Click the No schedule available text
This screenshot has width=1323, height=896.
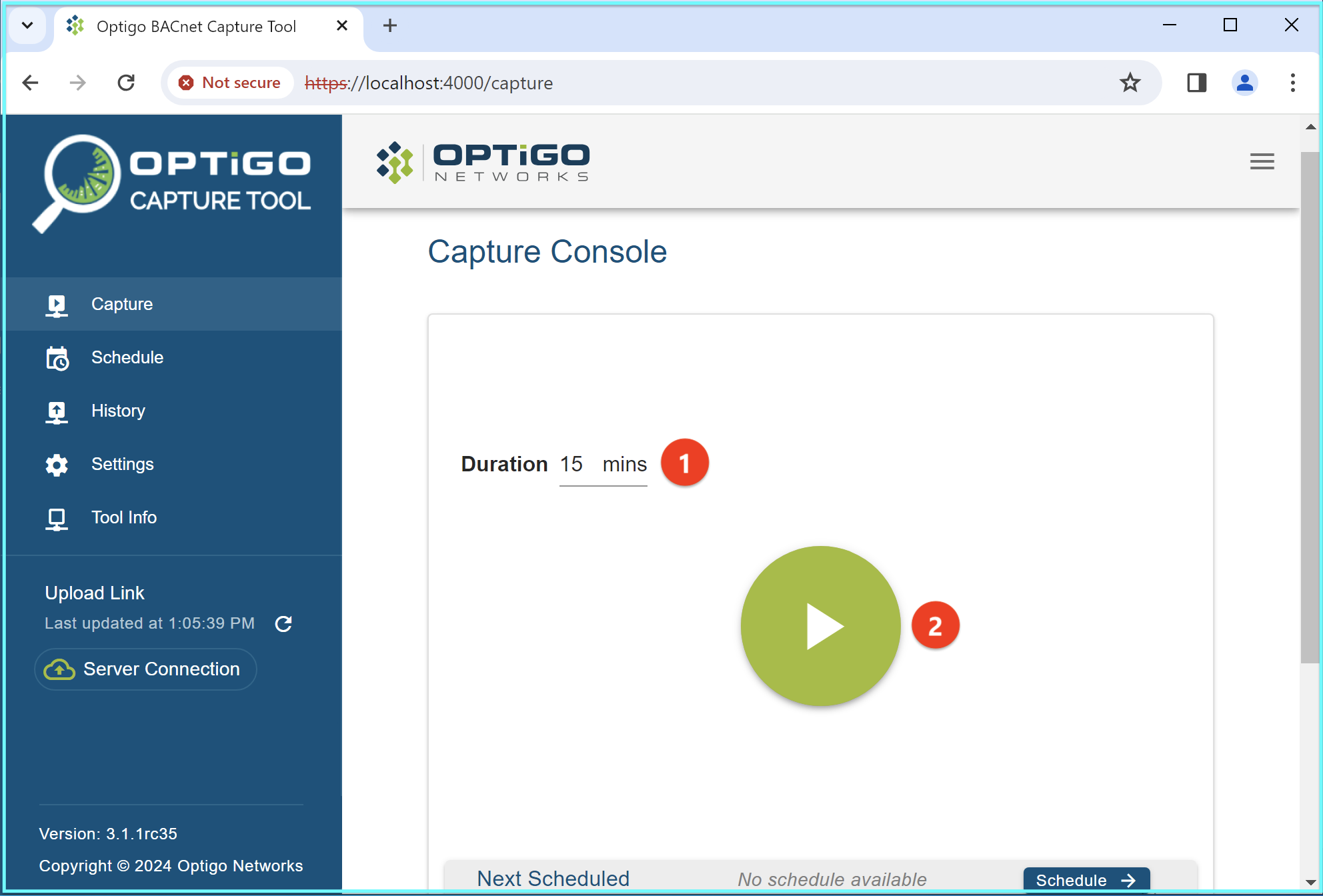click(832, 879)
